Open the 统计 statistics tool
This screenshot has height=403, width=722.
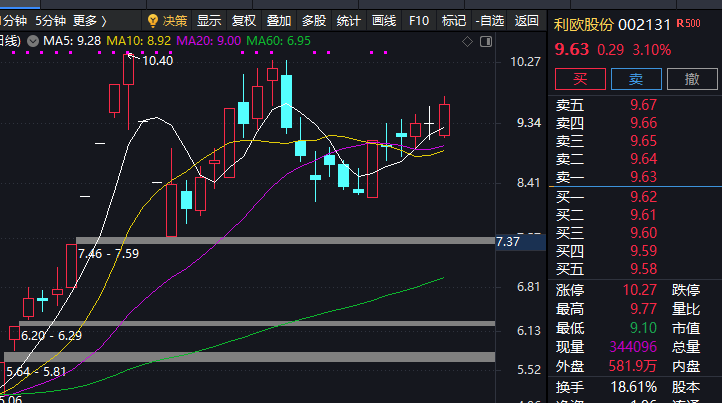349,21
